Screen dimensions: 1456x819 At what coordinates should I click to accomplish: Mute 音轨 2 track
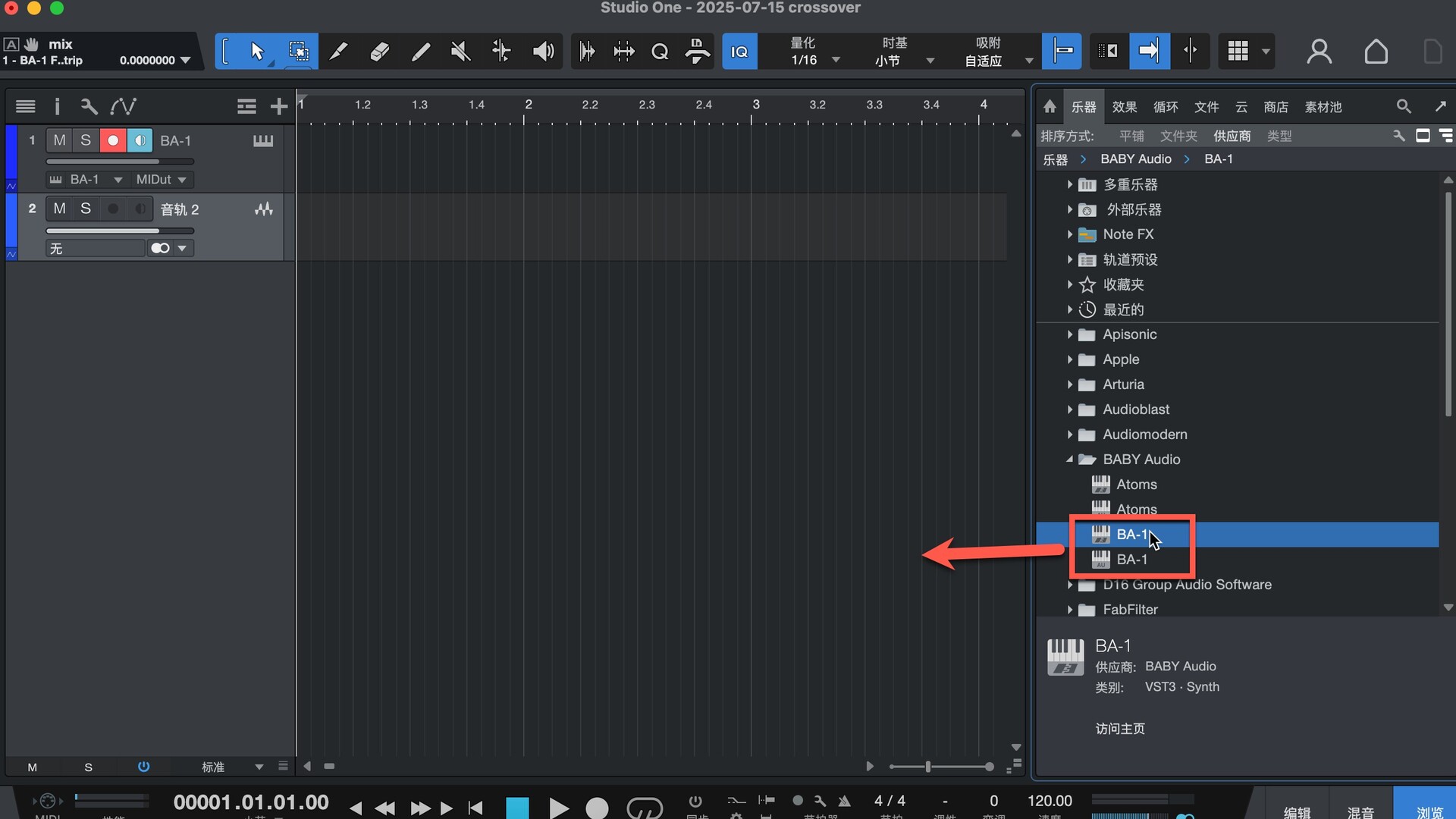point(60,209)
